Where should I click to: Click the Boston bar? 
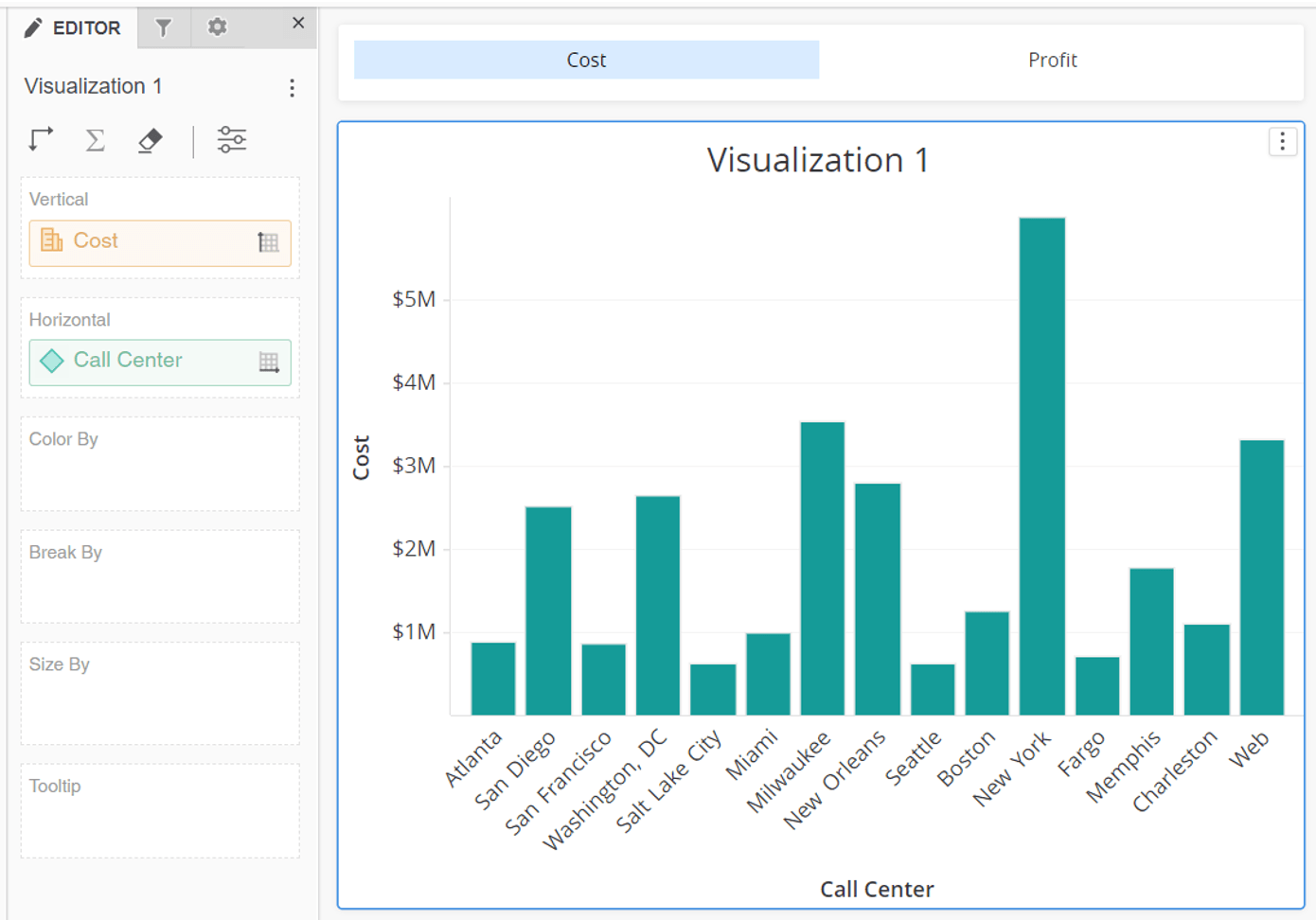(987, 663)
